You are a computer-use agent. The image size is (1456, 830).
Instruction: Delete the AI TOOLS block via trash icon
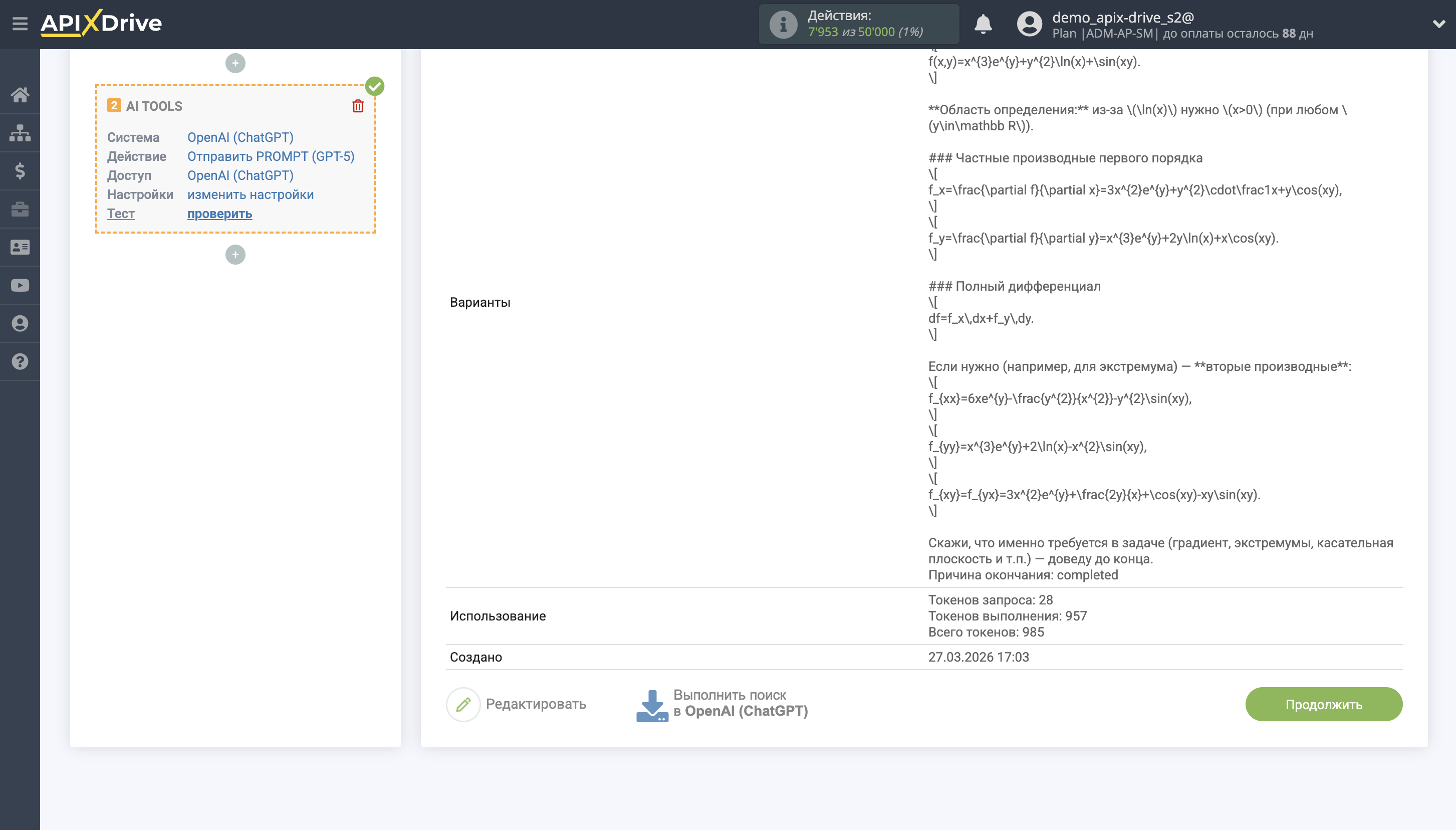[x=358, y=105]
